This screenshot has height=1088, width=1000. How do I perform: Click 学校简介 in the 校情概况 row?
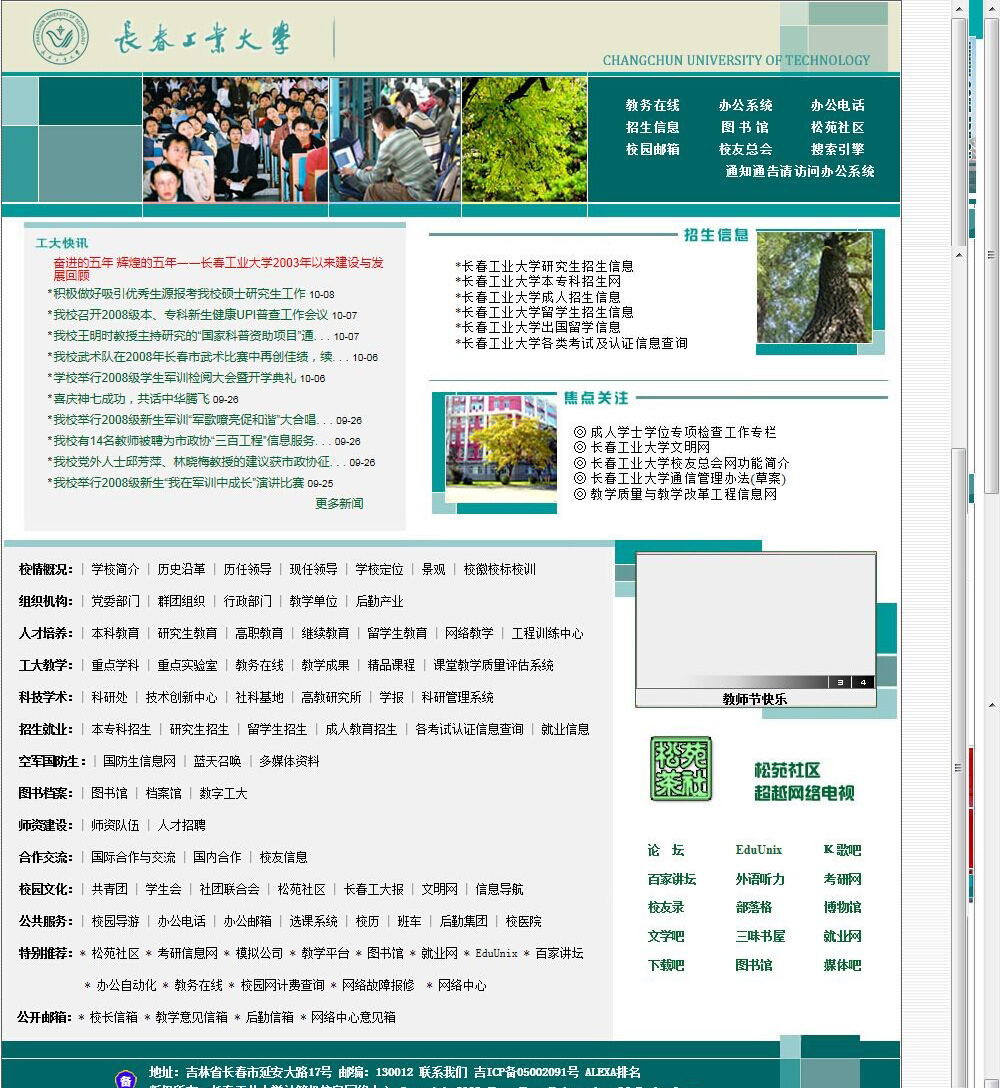click(115, 569)
